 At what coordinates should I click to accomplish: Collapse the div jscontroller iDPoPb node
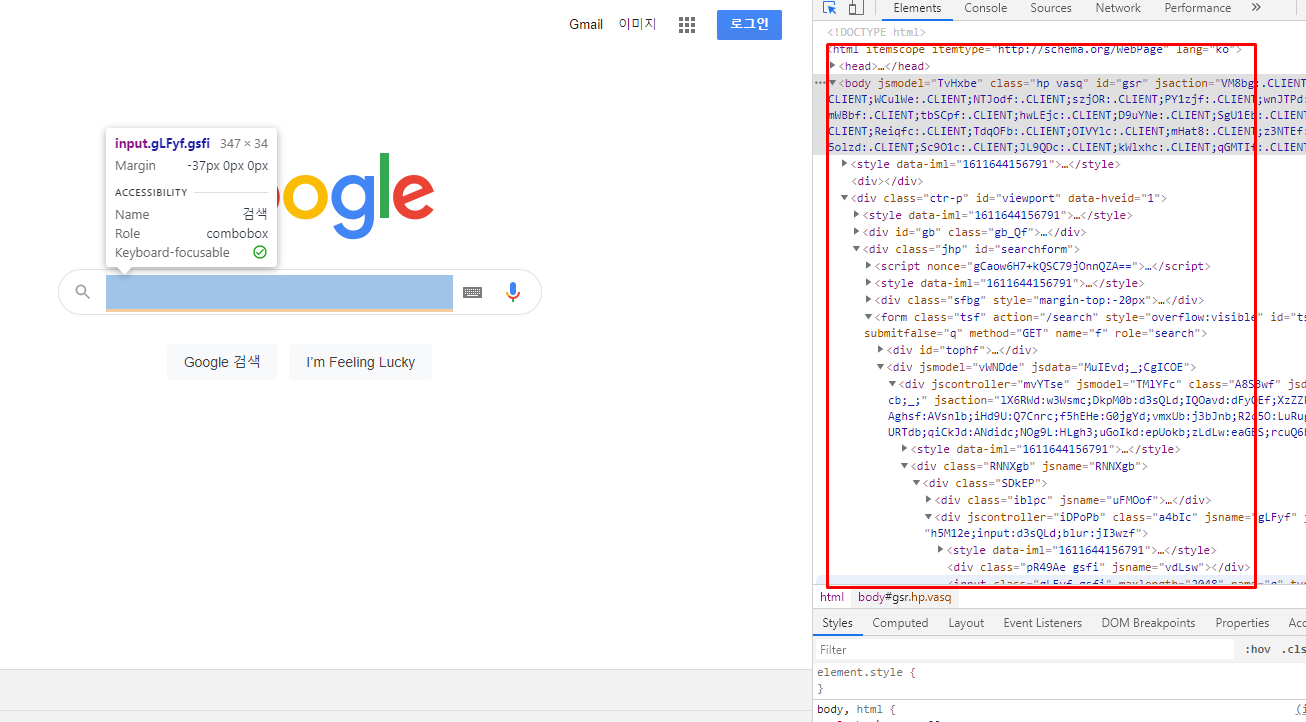click(929, 517)
